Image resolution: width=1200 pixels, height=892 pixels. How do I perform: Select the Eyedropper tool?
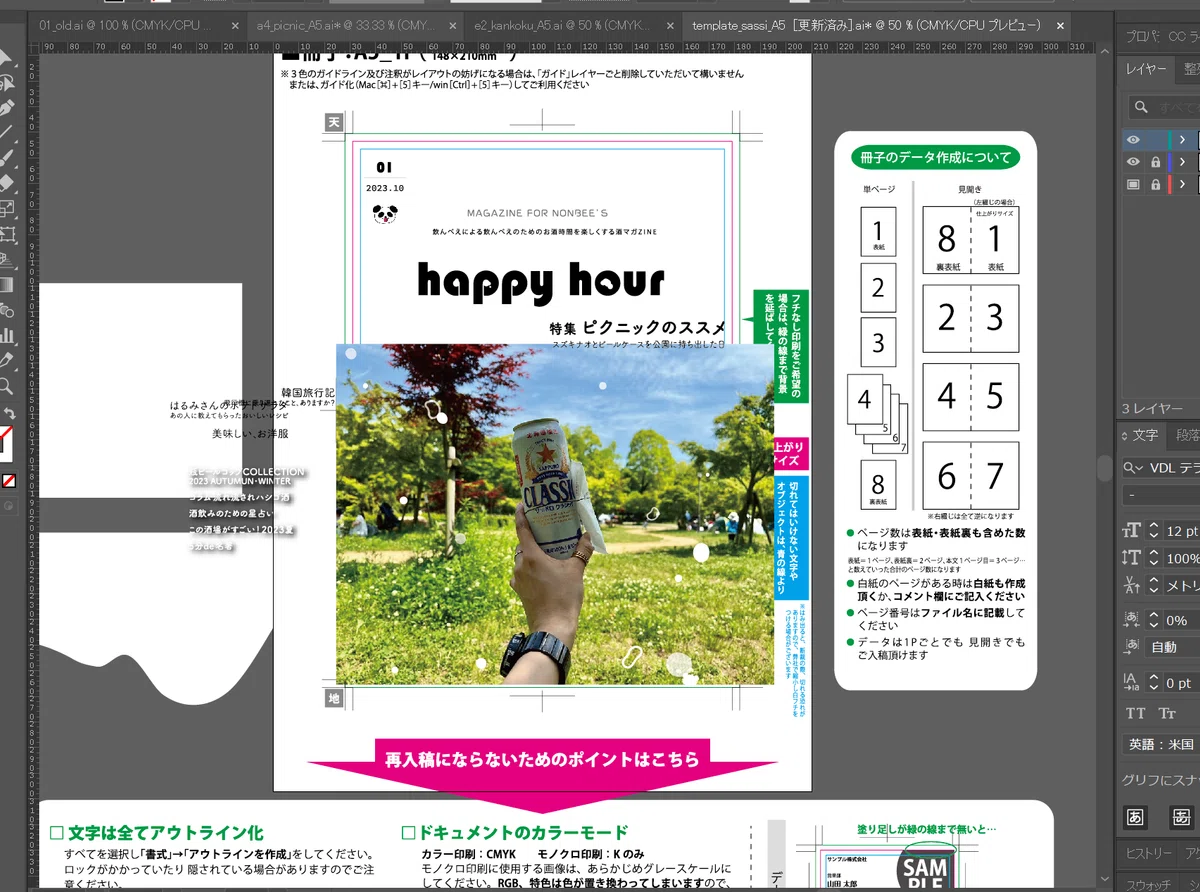tap(6, 361)
